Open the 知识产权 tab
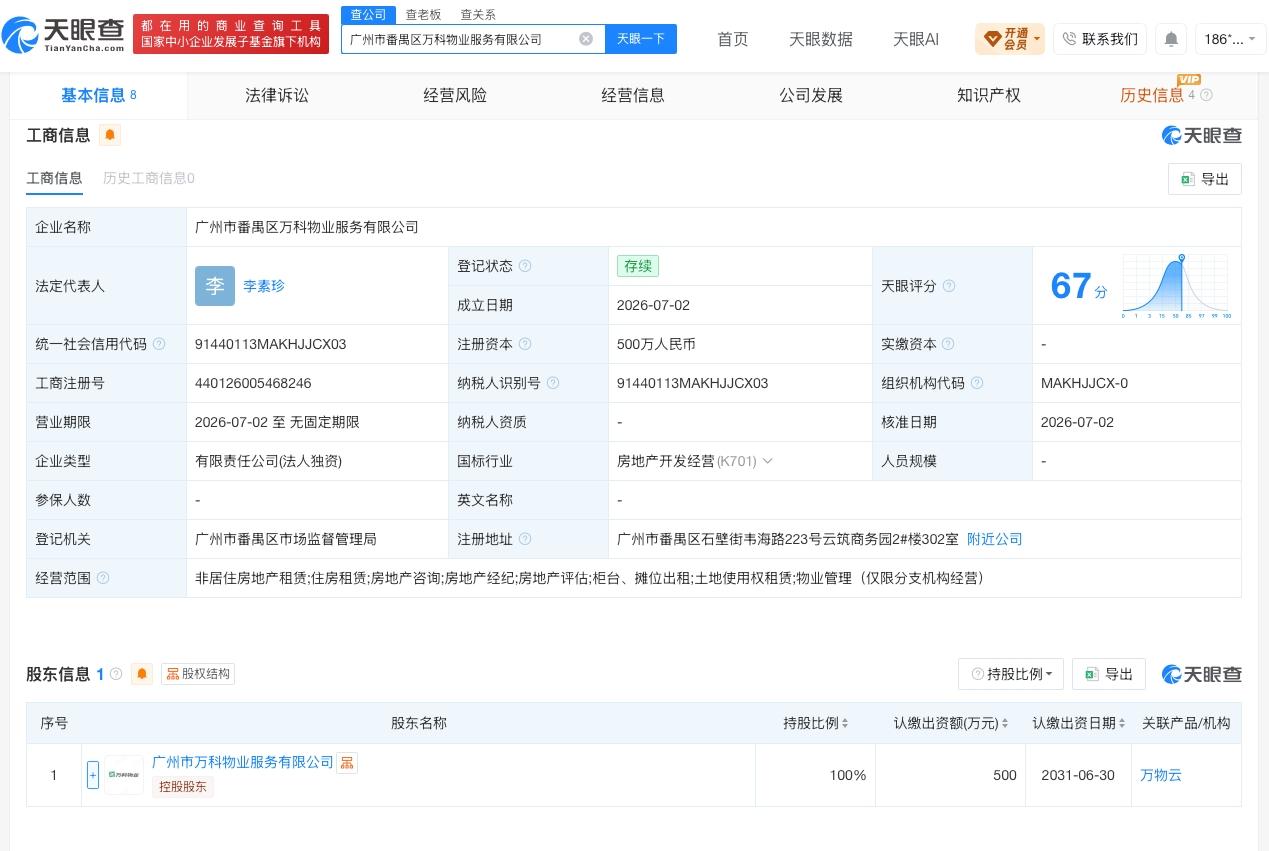The height and width of the screenshot is (851, 1269). click(989, 96)
